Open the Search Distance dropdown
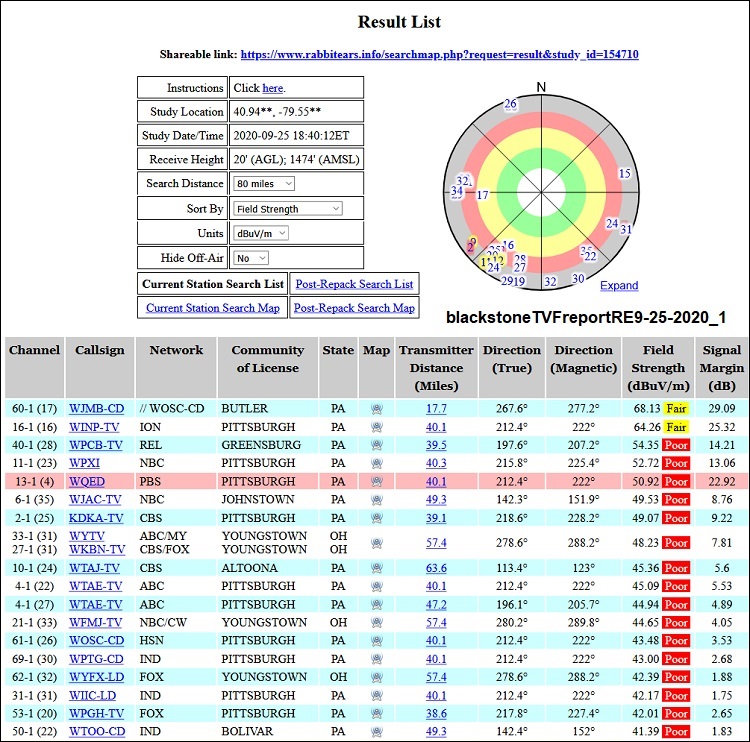 point(264,184)
